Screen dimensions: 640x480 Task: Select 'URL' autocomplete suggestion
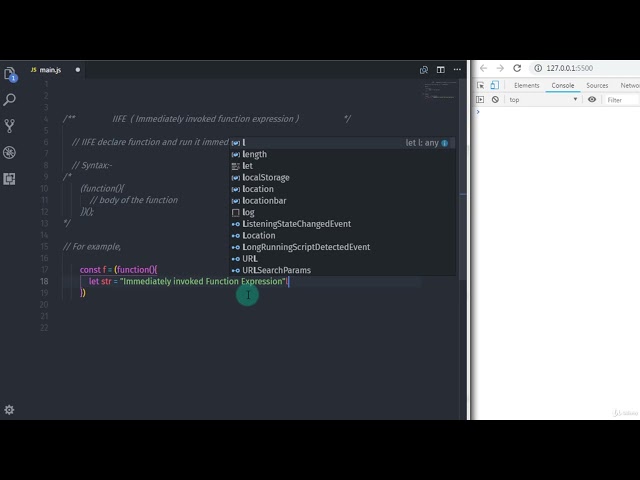342,259
